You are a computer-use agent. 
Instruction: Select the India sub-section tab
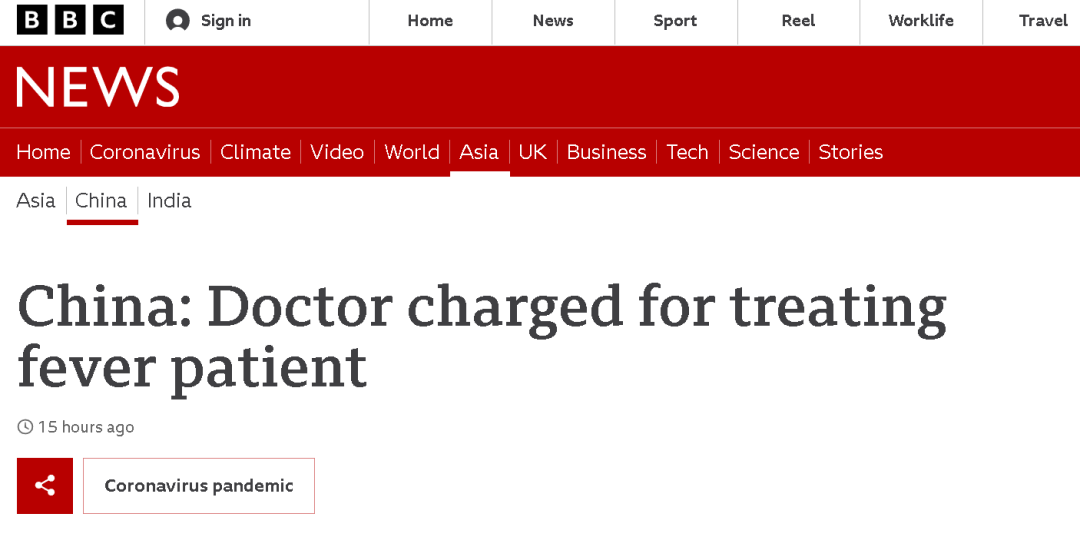pyautogui.click(x=169, y=201)
